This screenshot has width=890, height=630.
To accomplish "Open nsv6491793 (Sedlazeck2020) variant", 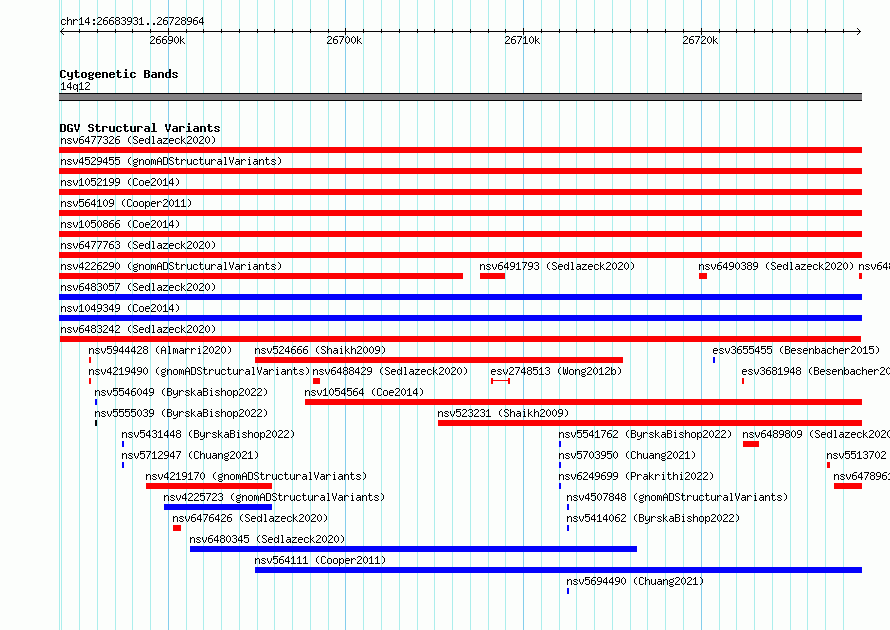I will tap(557, 266).
